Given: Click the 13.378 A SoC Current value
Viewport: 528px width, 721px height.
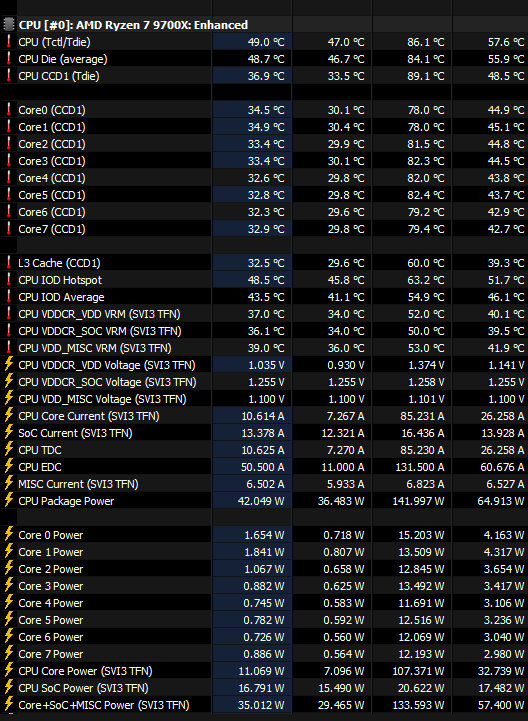Looking at the screenshot, I should coord(263,434).
